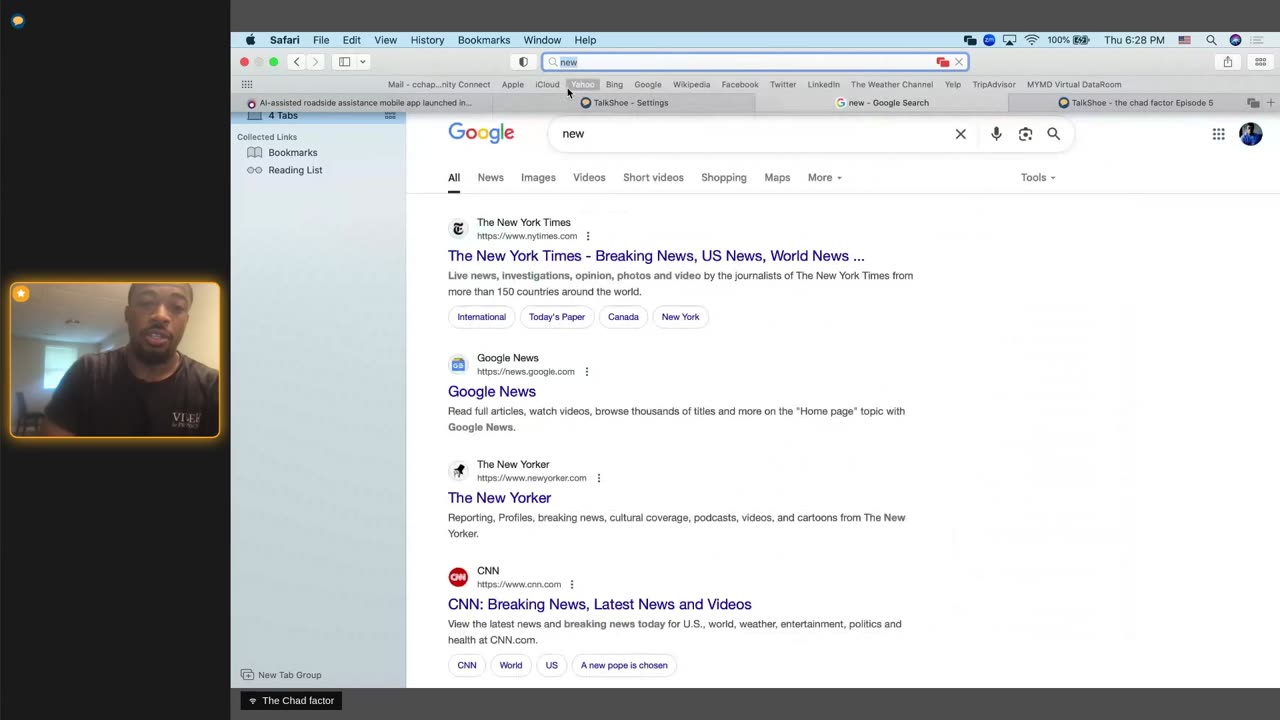The width and height of the screenshot is (1280, 720).
Task: Open the Google News result title
Action: pos(492,392)
